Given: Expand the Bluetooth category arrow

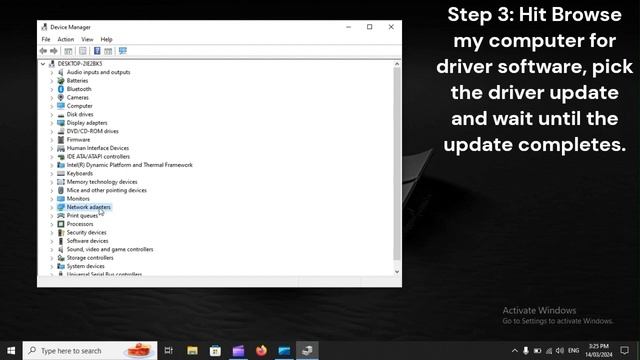Looking at the screenshot, I should pos(52,89).
